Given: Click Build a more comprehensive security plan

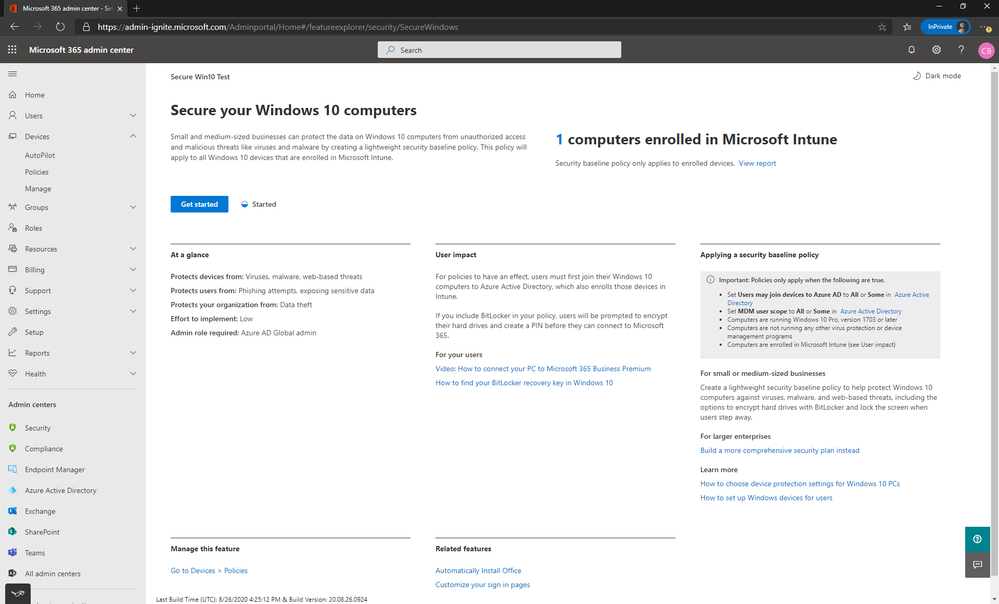Looking at the screenshot, I should click(780, 450).
